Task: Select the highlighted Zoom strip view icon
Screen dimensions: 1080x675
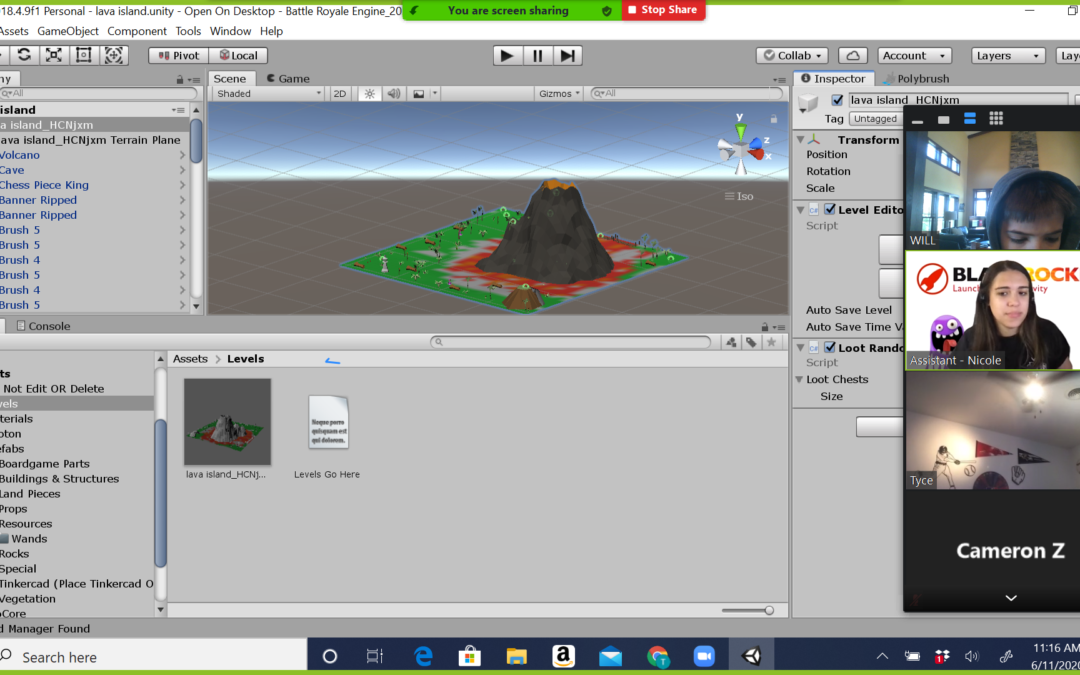Action: pyautogui.click(x=970, y=118)
